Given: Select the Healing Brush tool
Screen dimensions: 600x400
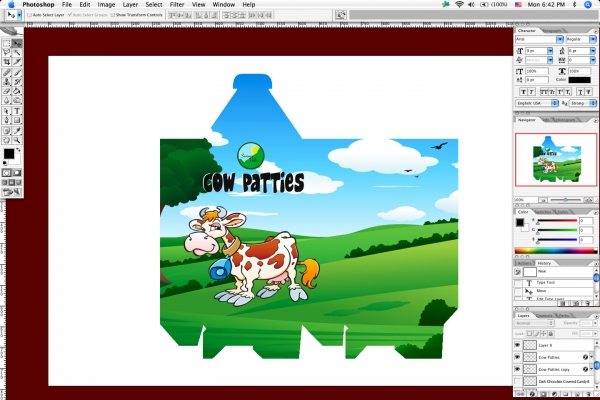Looking at the screenshot, I should click(x=7, y=72).
